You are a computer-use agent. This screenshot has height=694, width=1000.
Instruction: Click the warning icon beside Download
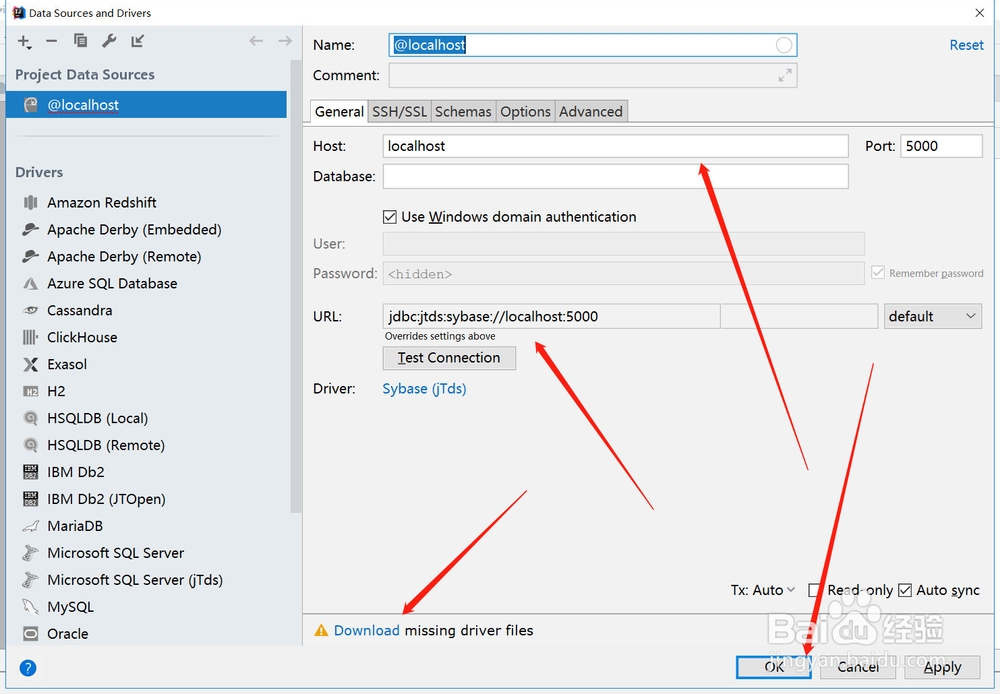tap(321, 630)
